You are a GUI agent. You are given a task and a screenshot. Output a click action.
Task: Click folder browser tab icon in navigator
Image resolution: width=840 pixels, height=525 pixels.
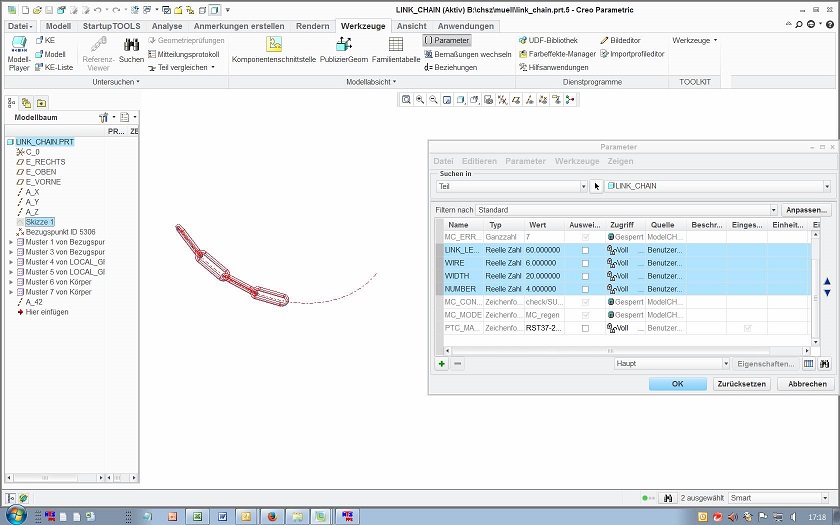[26, 103]
